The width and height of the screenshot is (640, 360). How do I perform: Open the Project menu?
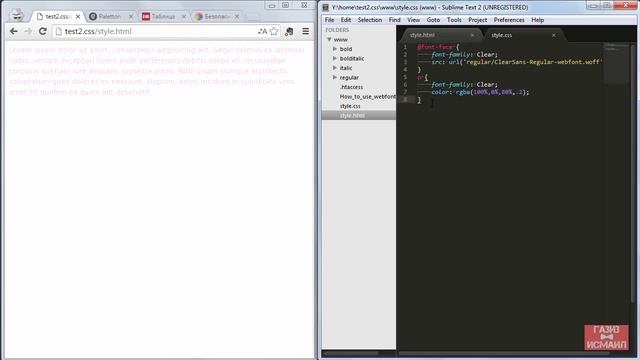(x=478, y=20)
